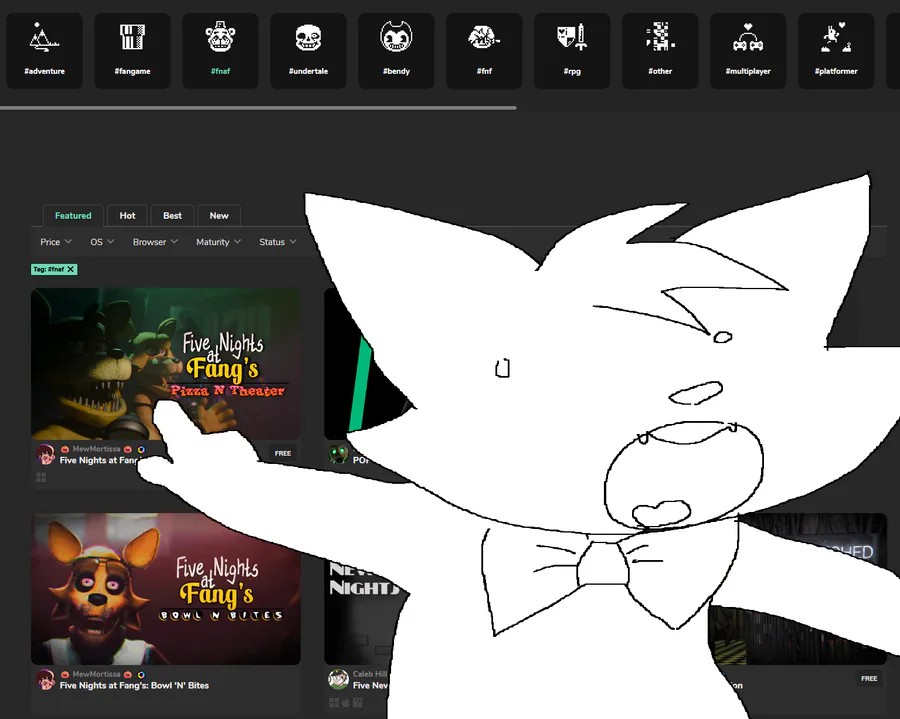Click Caleb Hill's avatar icon
Screen dimensions: 900x719
tap(338, 679)
